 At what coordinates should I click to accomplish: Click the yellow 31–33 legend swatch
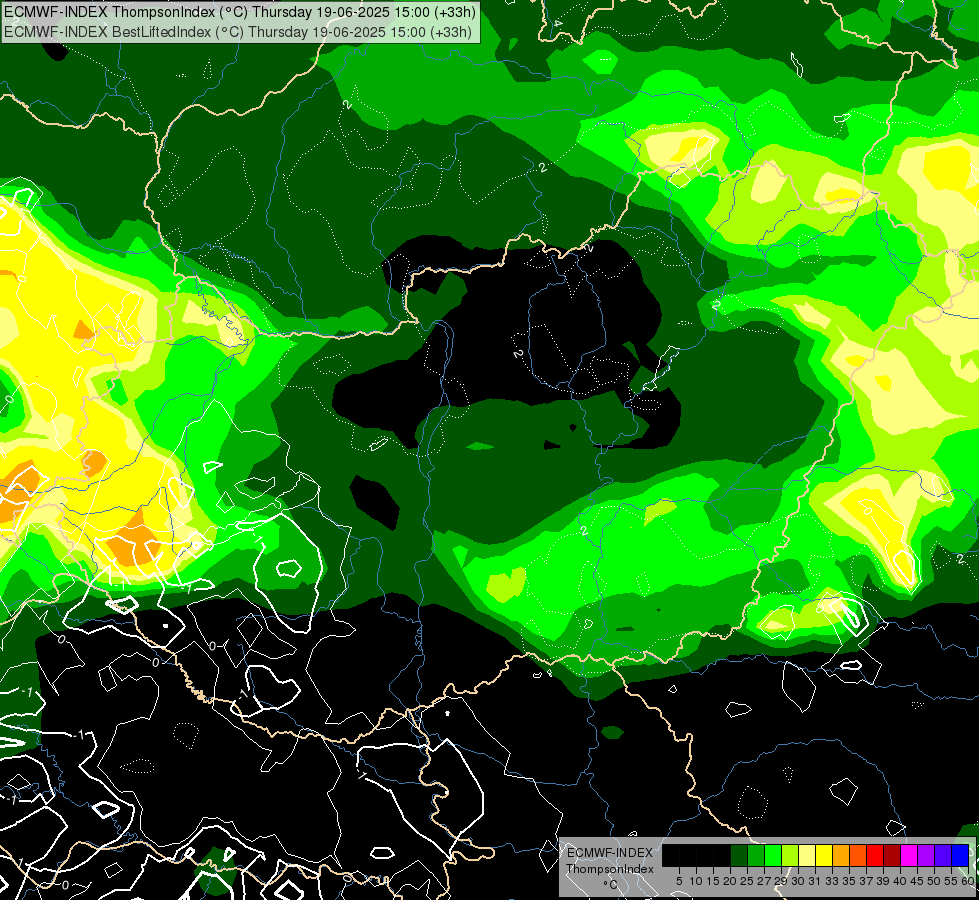[x=824, y=855]
